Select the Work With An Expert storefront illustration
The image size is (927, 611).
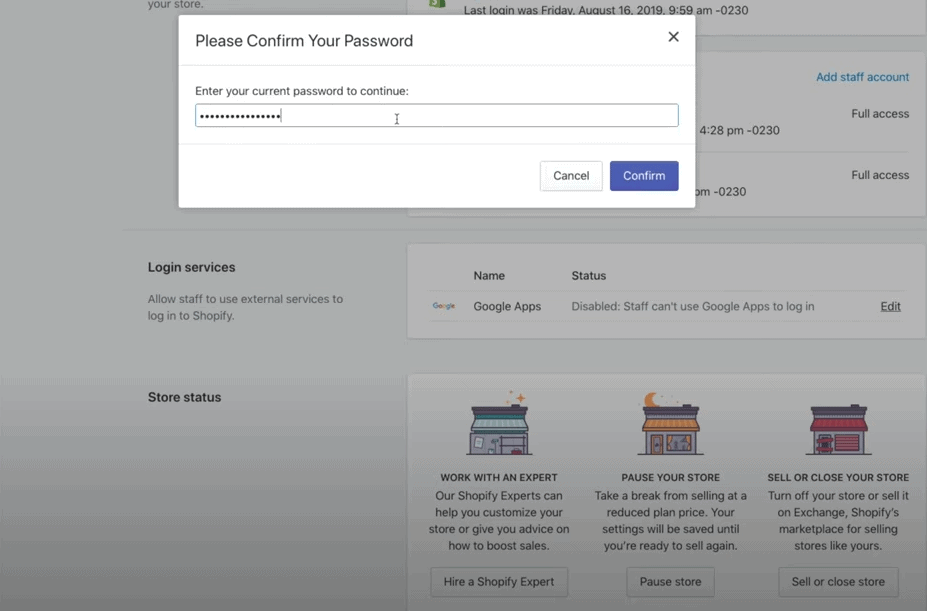(x=499, y=424)
